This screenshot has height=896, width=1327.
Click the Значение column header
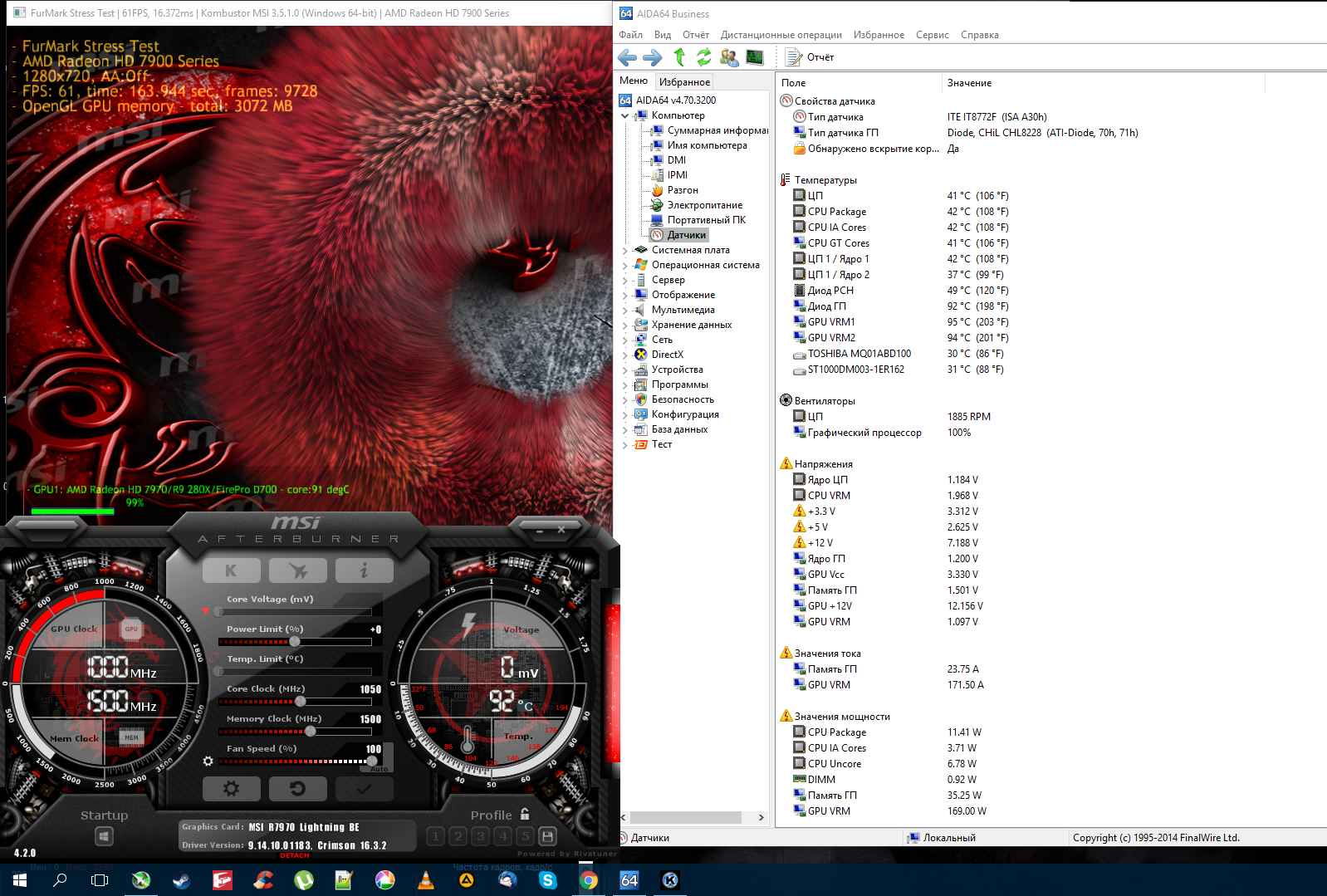pos(1103,83)
